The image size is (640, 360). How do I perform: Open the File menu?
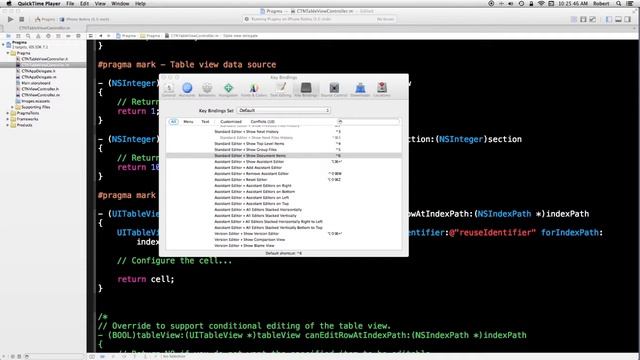[x=70, y=4]
